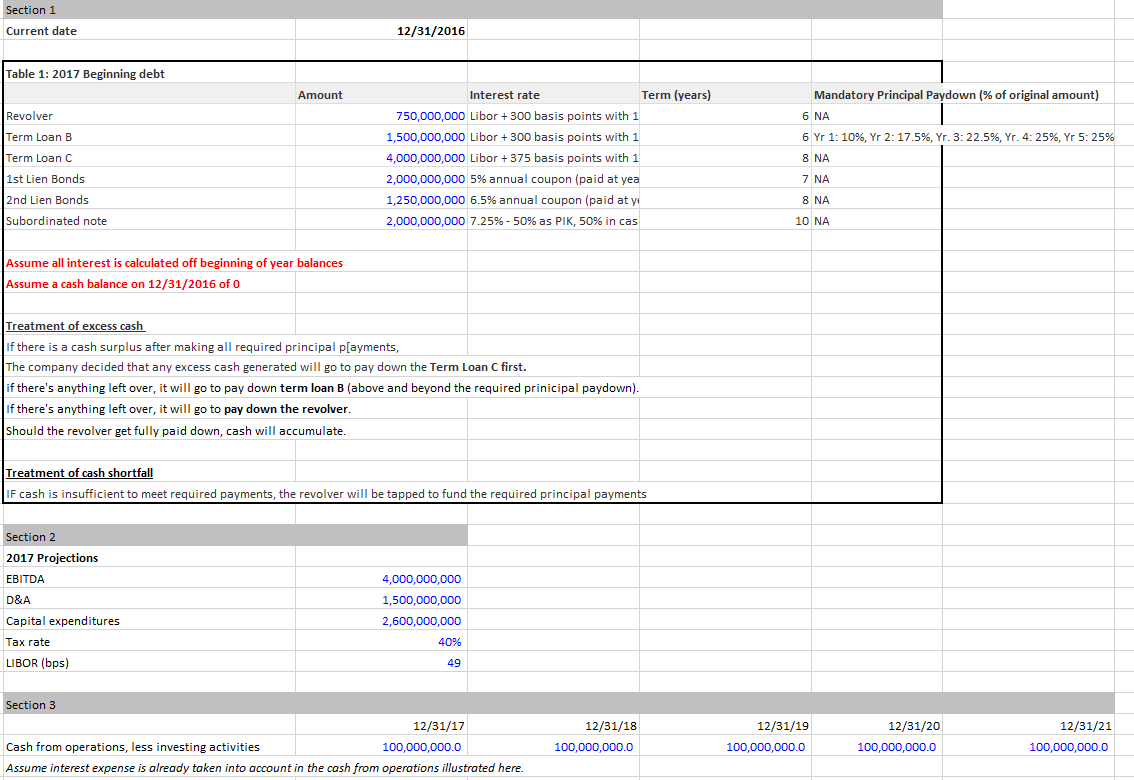This screenshot has width=1134, height=780.
Task: Select the 12/31/17 date header
Action: click(x=439, y=725)
